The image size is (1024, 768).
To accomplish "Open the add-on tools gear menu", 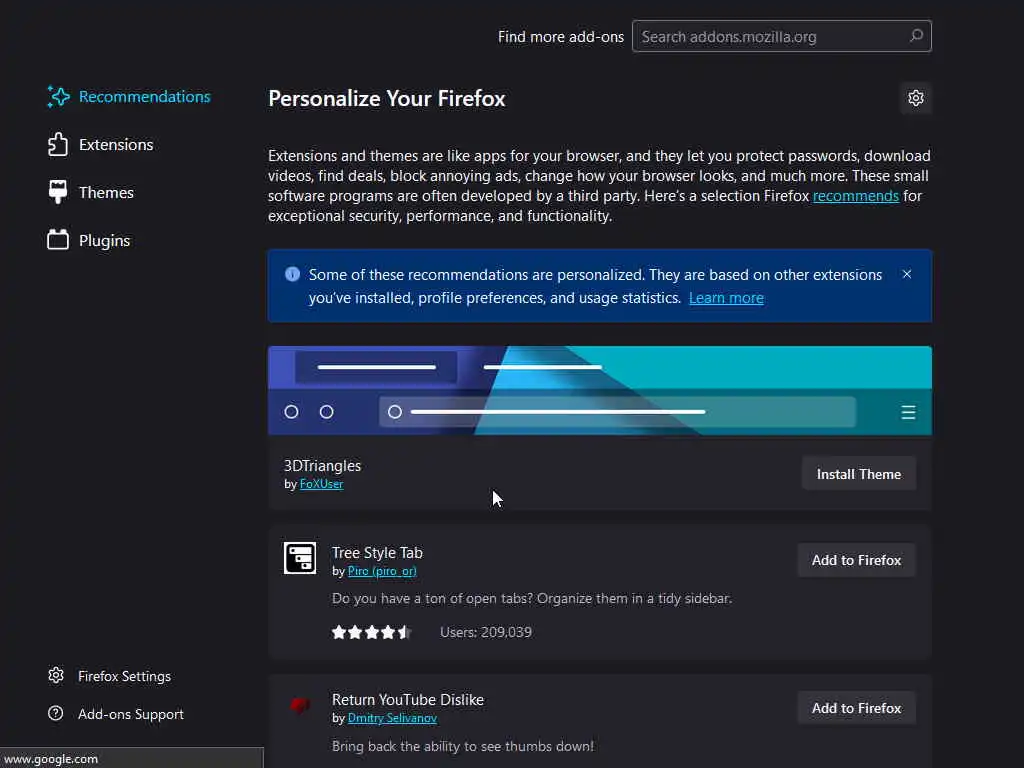I will [x=916, y=98].
